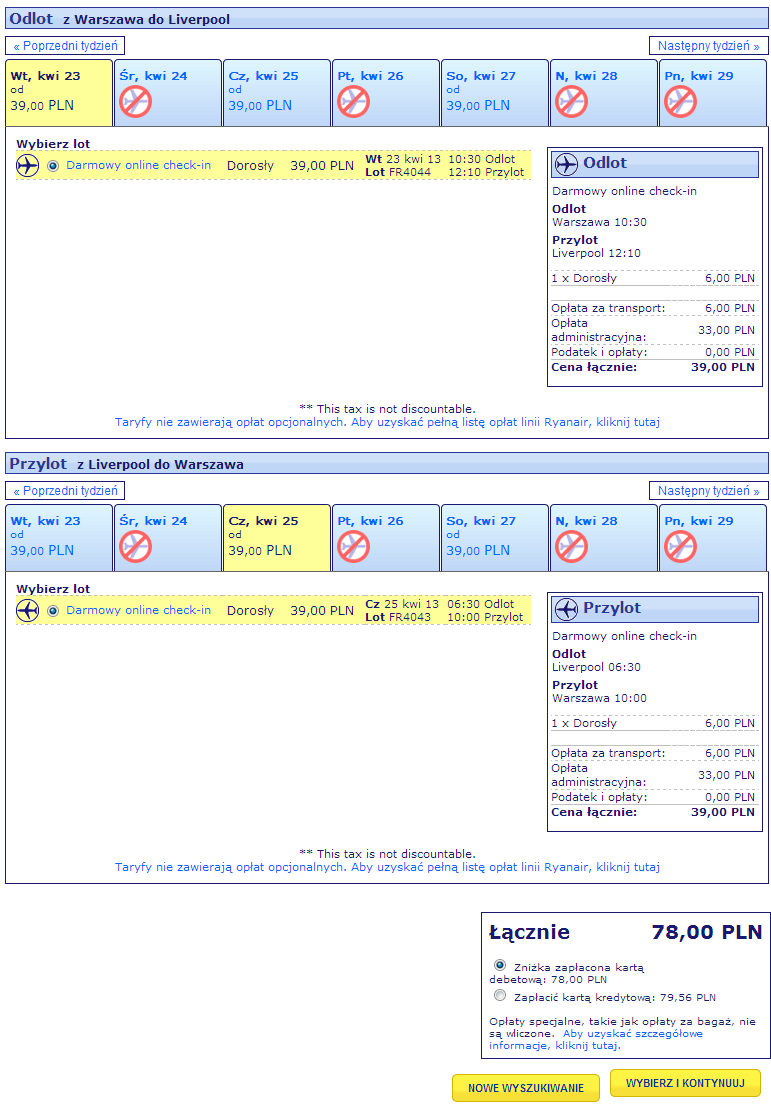
Task: Select radio button for flight FR4044
Action: click(53, 166)
